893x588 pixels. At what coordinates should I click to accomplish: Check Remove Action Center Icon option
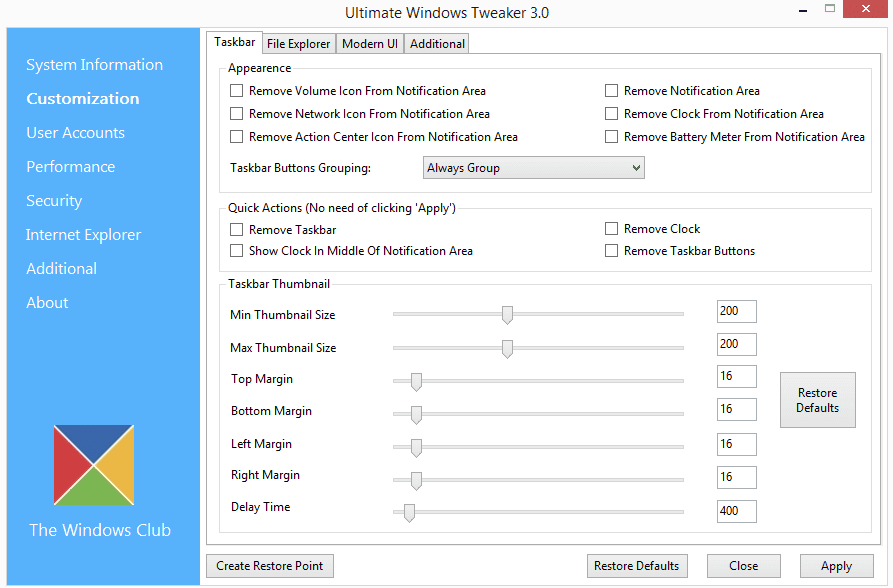click(236, 137)
